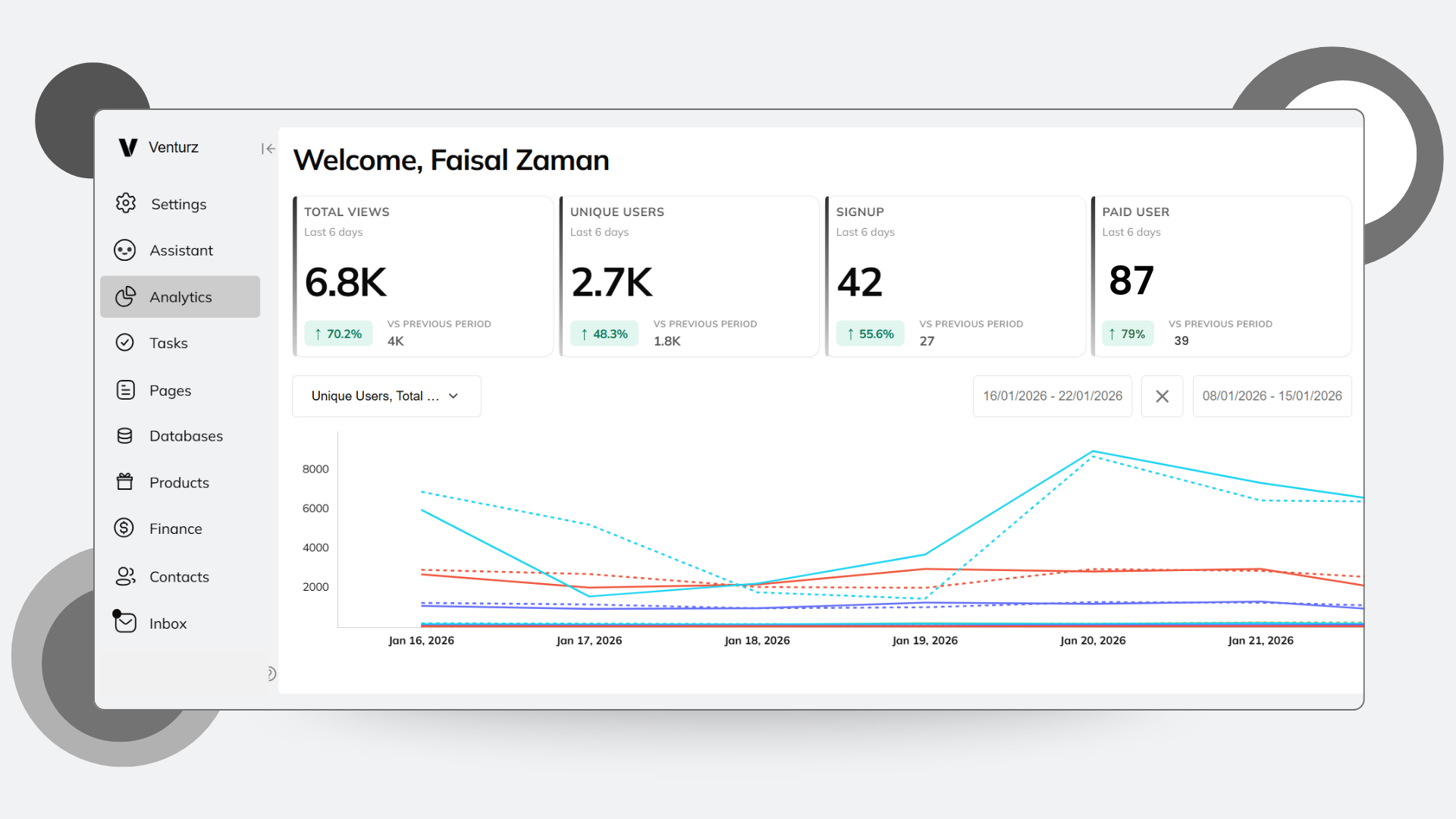This screenshot has width=1456, height=819.
Task: Open Tasks using the checkmark icon
Action: point(125,343)
